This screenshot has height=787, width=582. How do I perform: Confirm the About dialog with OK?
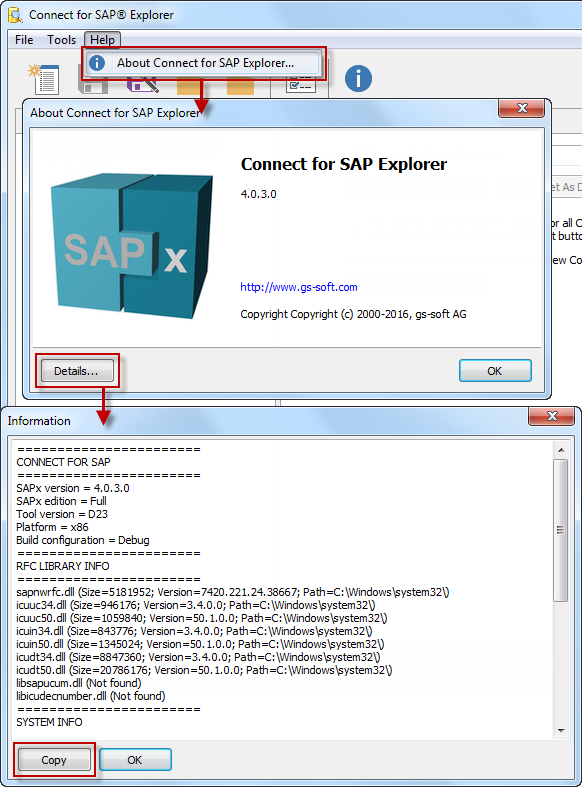pyautogui.click(x=495, y=371)
